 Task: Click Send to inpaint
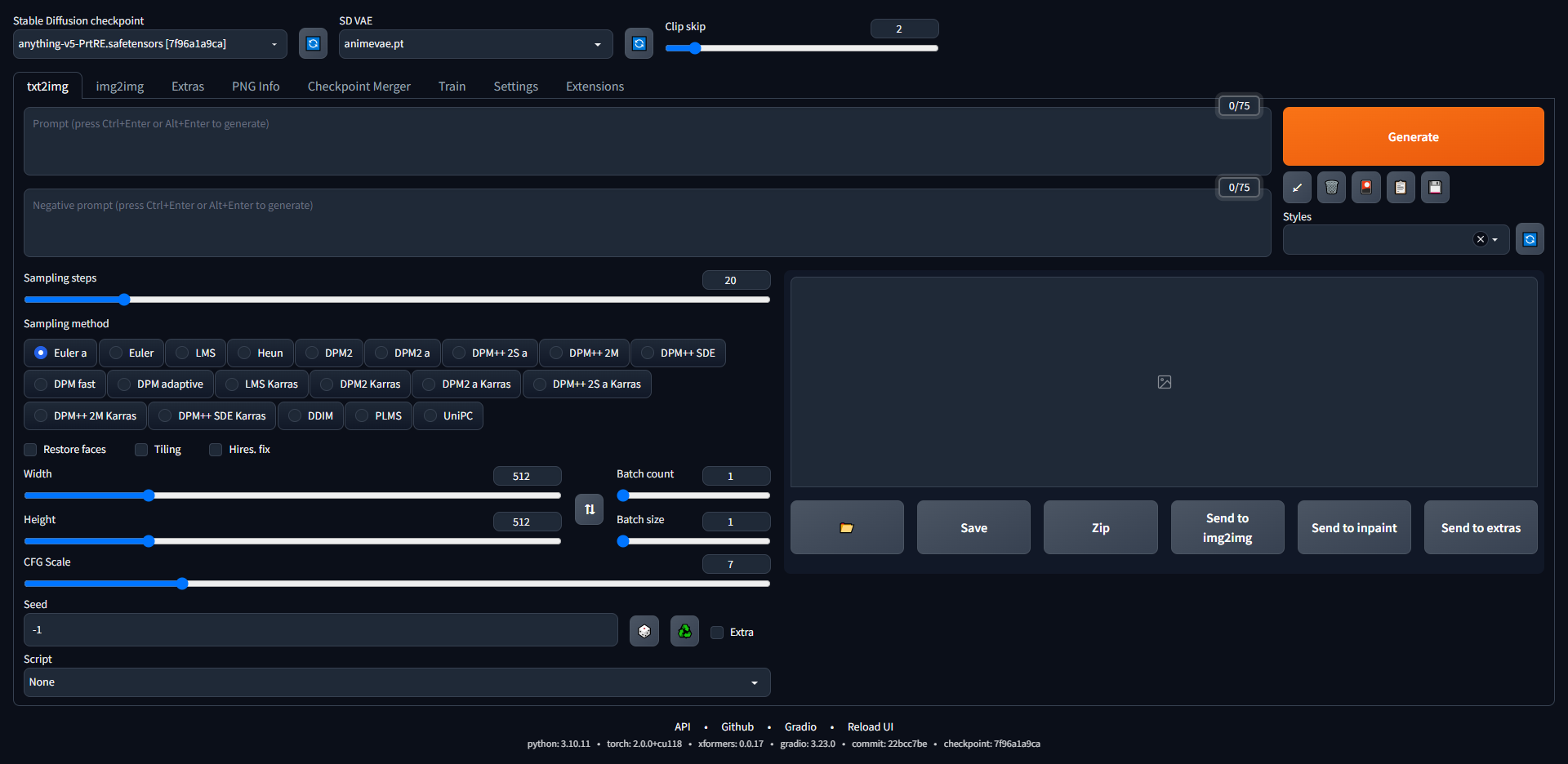coord(1354,527)
